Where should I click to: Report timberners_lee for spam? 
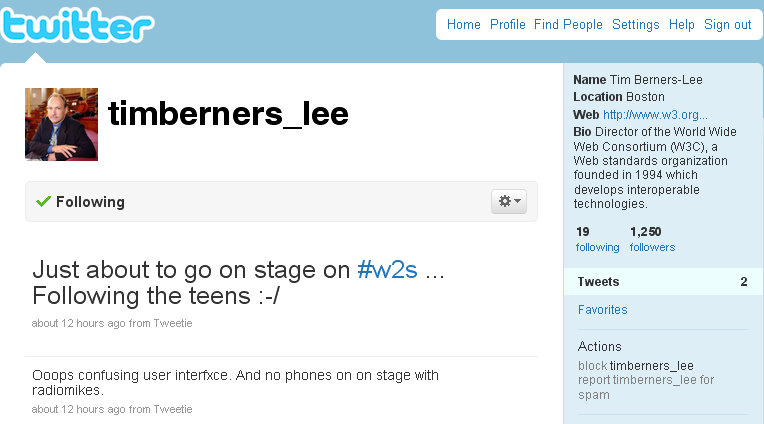646,387
